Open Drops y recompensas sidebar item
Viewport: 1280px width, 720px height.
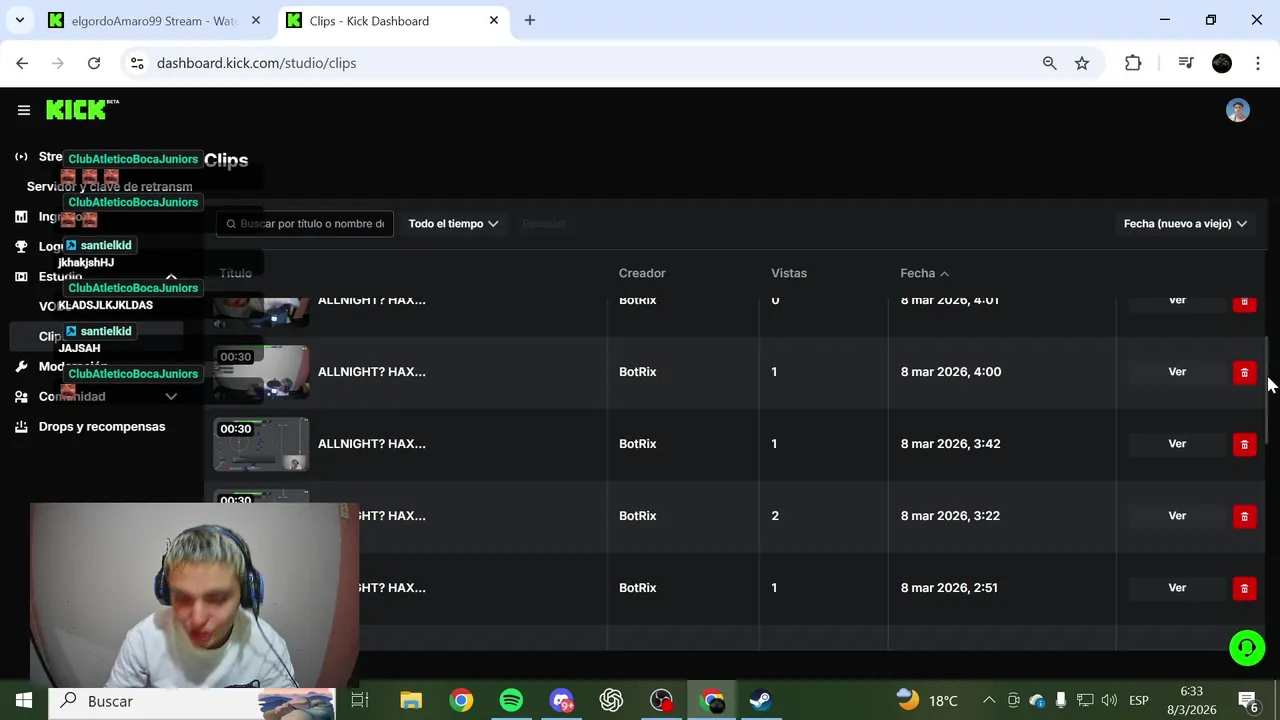[x=101, y=426]
